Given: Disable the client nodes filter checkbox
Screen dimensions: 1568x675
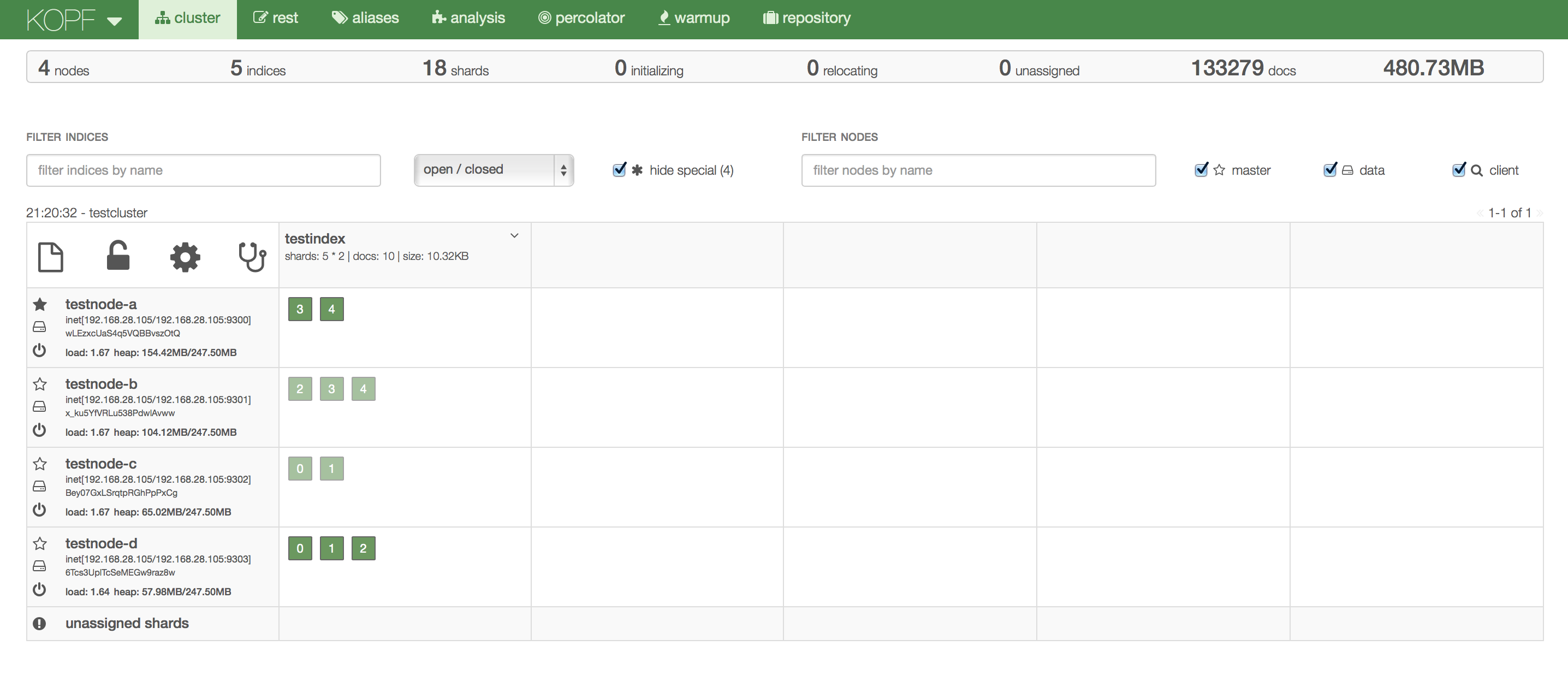Looking at the screenshot, I should [x=1459, y=170].
